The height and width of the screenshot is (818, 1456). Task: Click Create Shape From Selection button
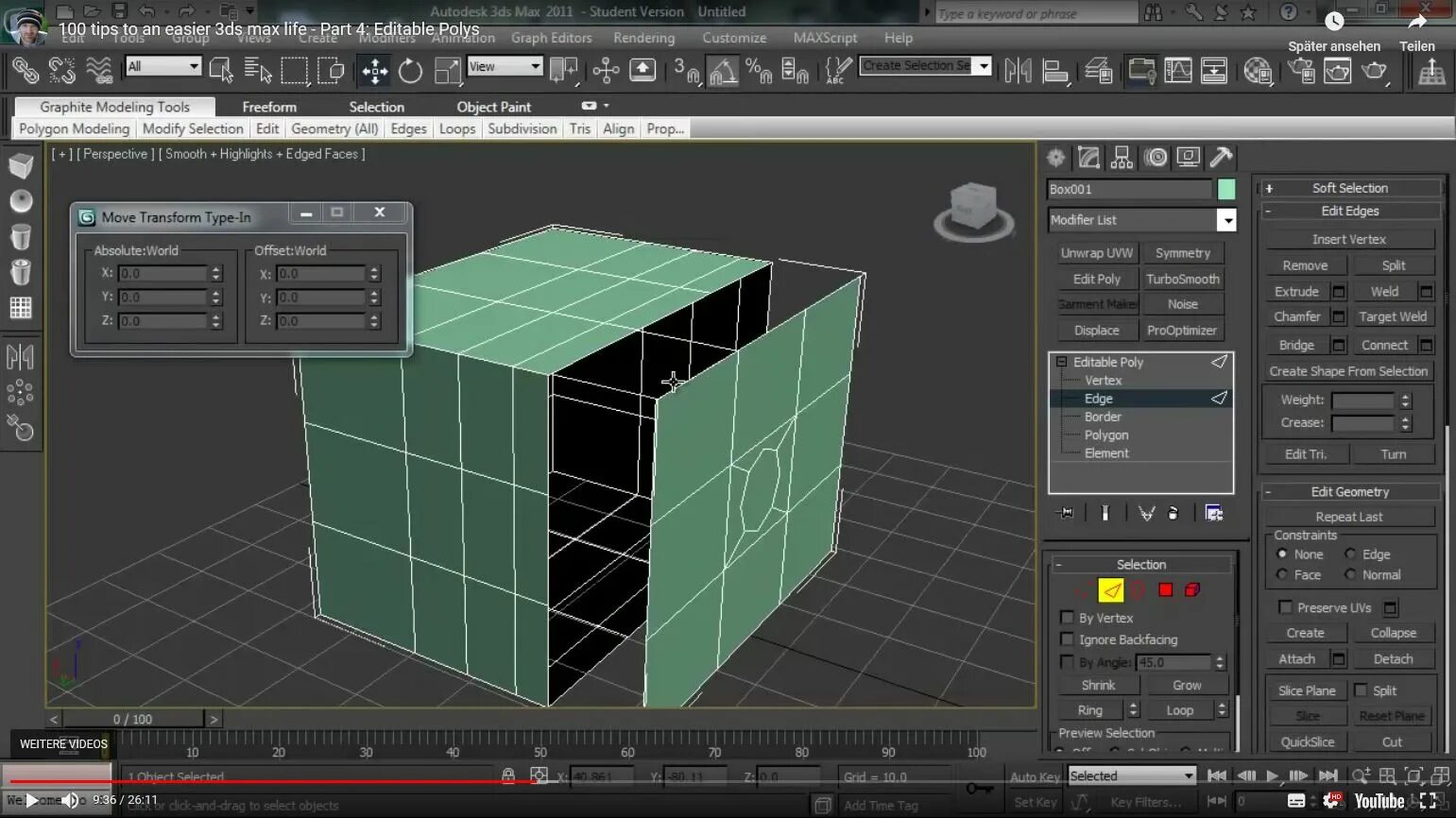(x=1348, y=371)
